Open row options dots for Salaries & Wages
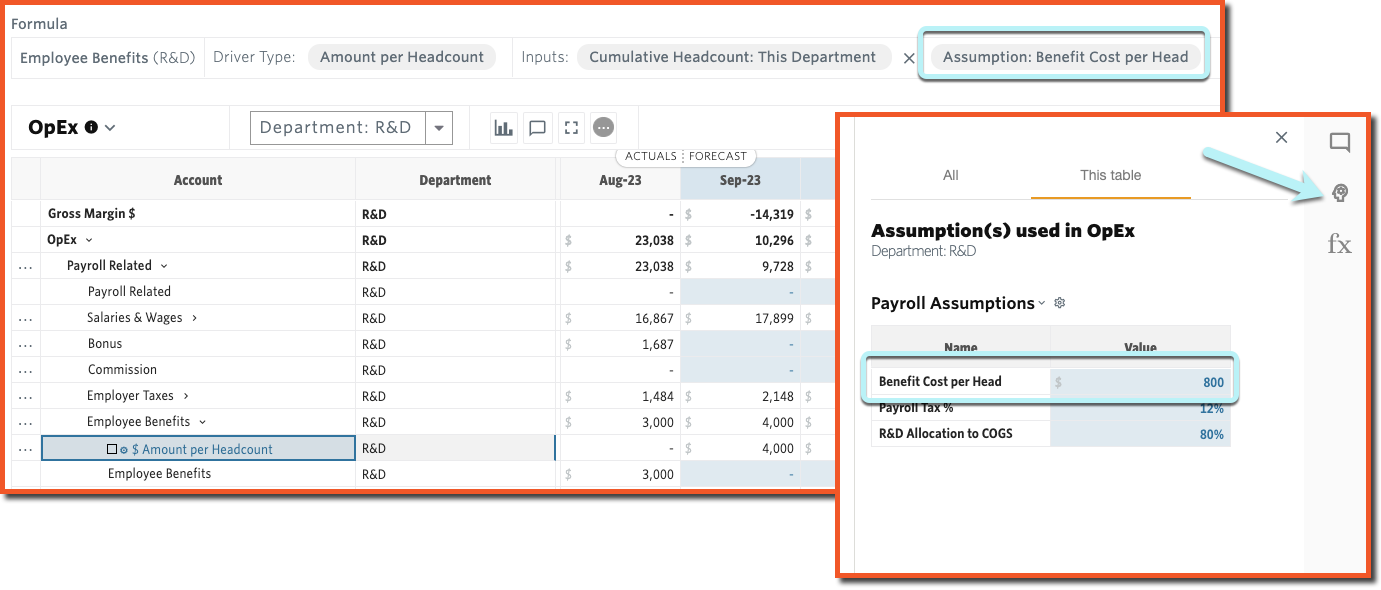 [x=26, y=318]
